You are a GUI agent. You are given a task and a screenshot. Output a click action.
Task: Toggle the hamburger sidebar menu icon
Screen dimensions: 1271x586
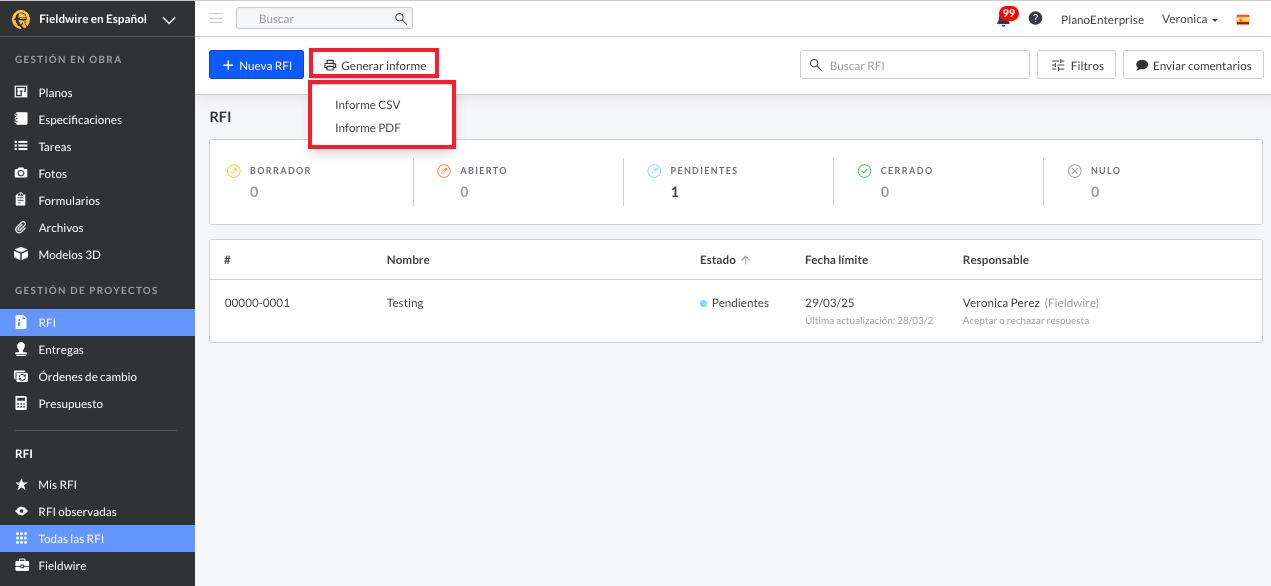216,18
